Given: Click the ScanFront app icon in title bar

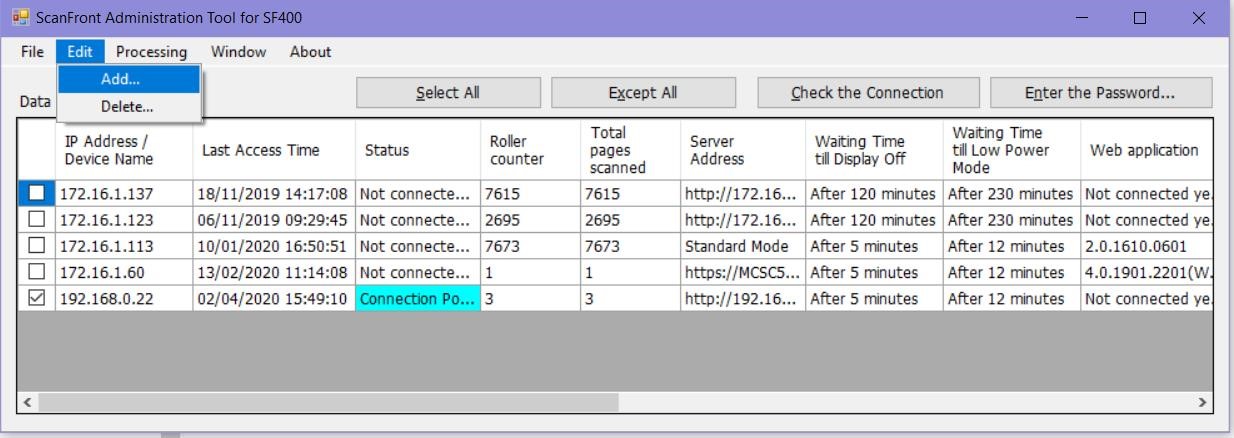Looking at the screenshot, I should (19, 18).
